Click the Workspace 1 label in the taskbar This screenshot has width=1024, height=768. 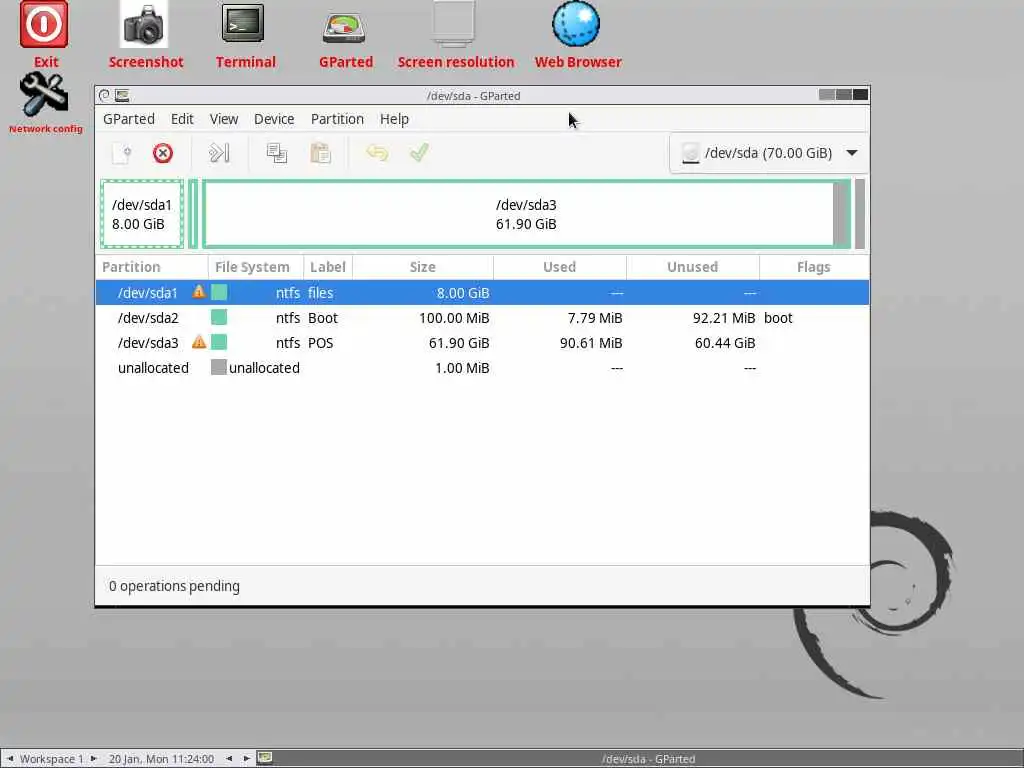click(x=52, y=758)
